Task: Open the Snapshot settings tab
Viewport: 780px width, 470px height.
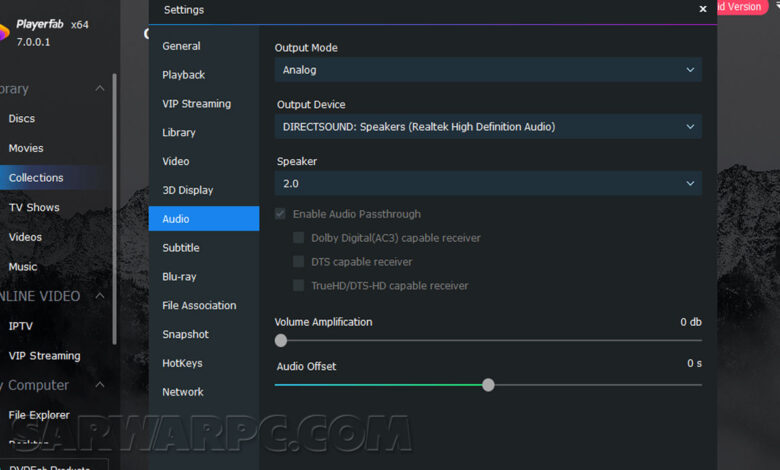Action: pyautogui.click(x=204, y=334)
